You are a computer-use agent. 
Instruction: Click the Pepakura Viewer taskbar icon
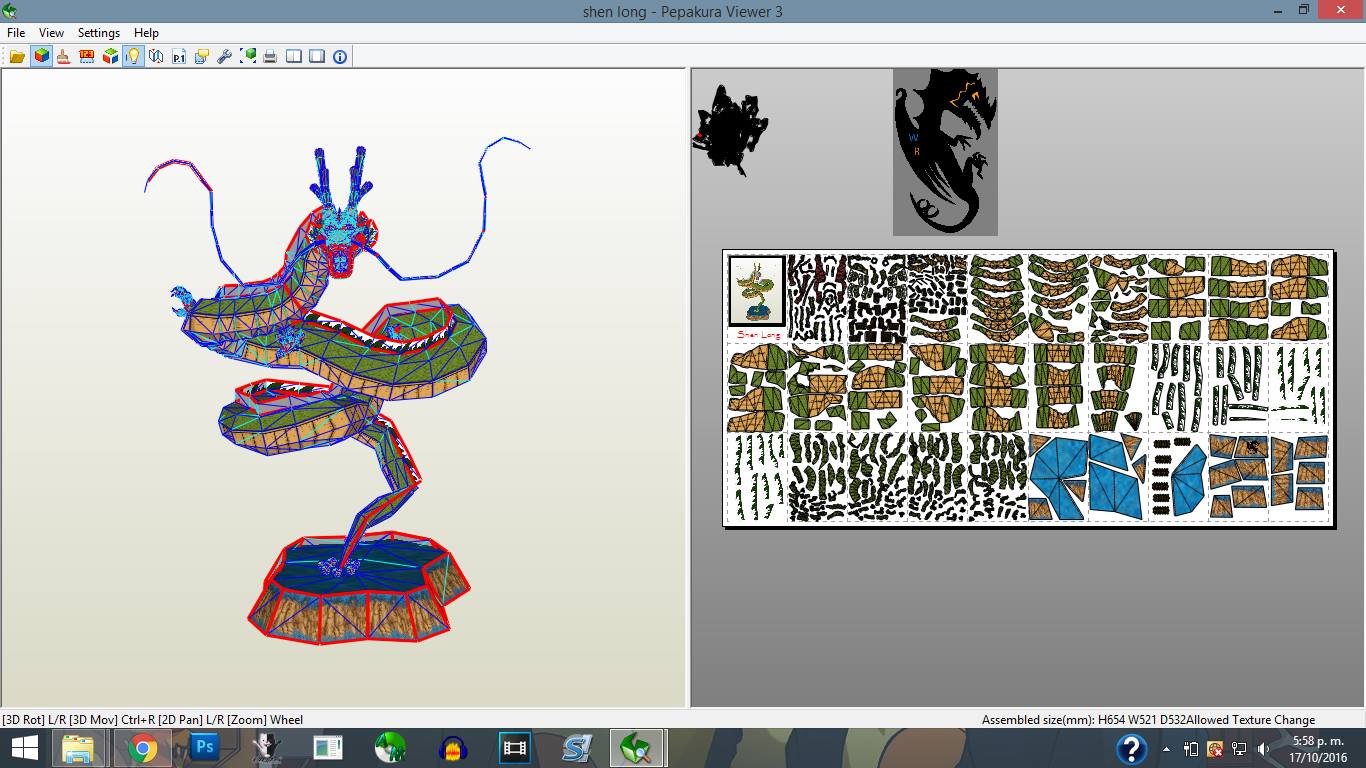[x=637, y=748]
